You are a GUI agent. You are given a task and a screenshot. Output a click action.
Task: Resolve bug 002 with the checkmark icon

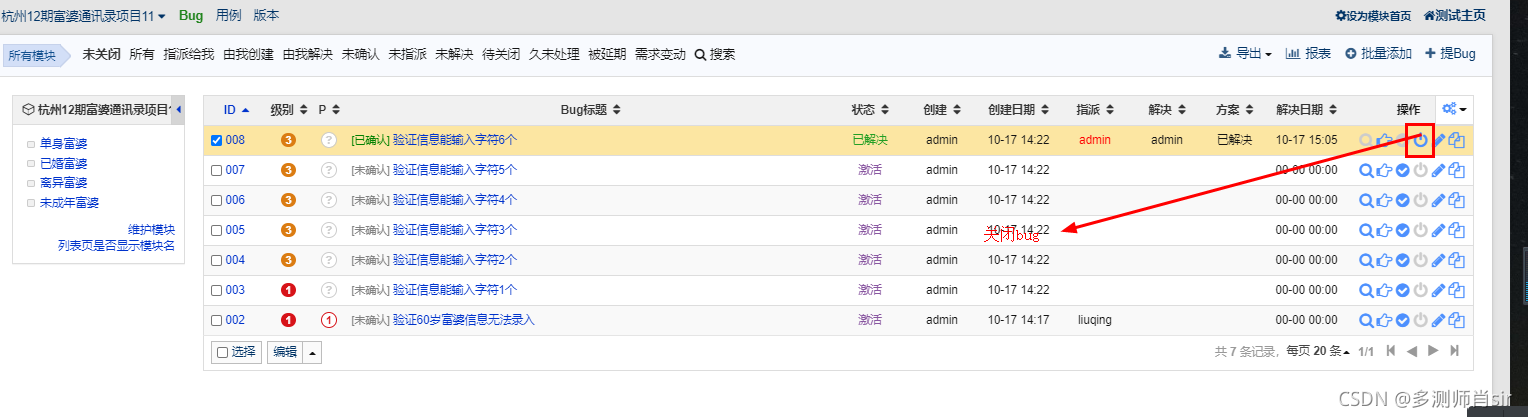click(x=1402, y=320)
